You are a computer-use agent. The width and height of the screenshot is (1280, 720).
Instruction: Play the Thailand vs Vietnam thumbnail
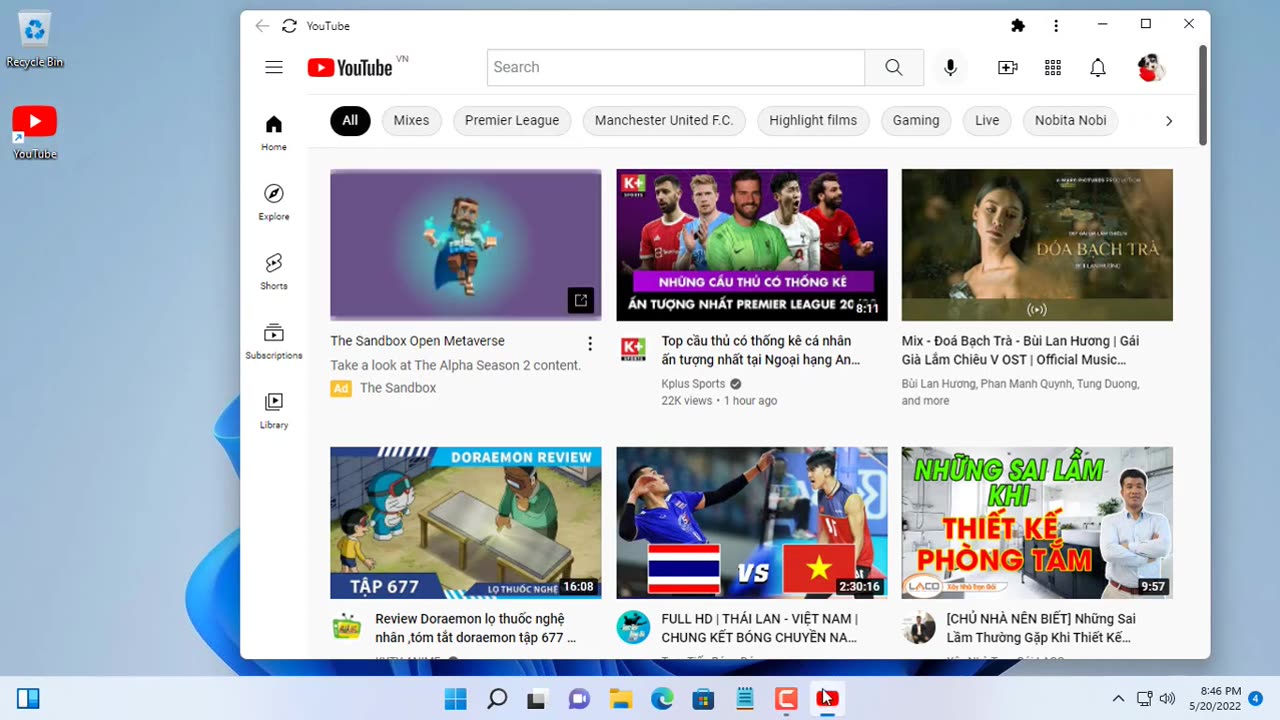(752, 523)
